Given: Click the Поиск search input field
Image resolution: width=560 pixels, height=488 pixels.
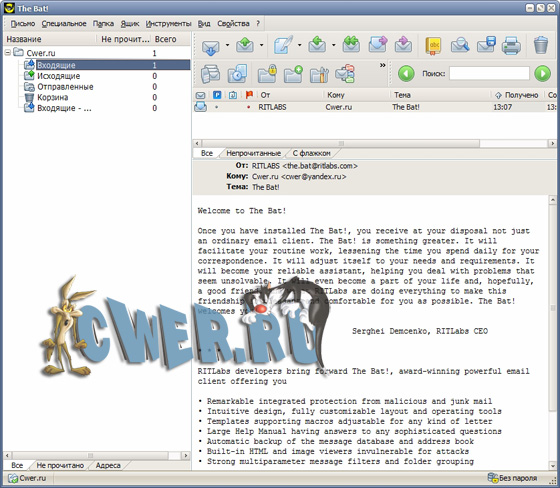Looking at the screenshot, I should 489,74.
